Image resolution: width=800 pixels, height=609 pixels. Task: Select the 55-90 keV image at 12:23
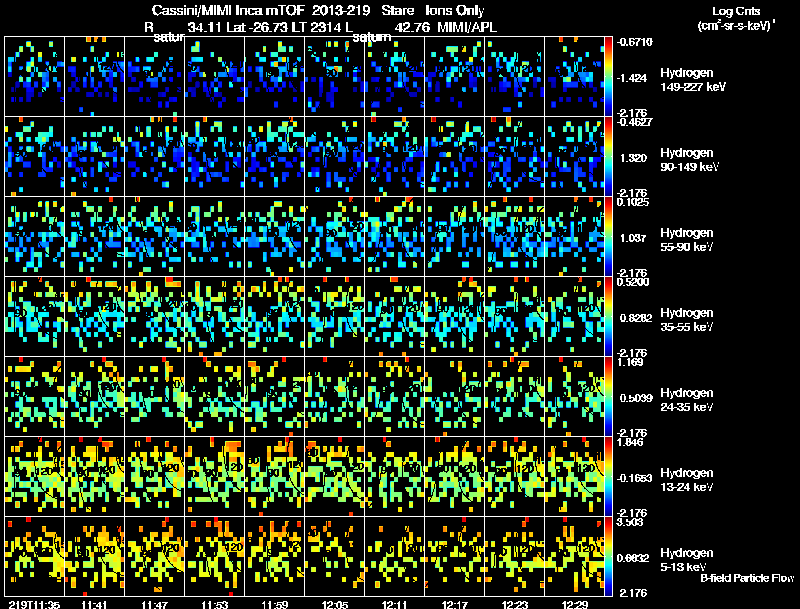pyautogui.click(x=514, y=236)
